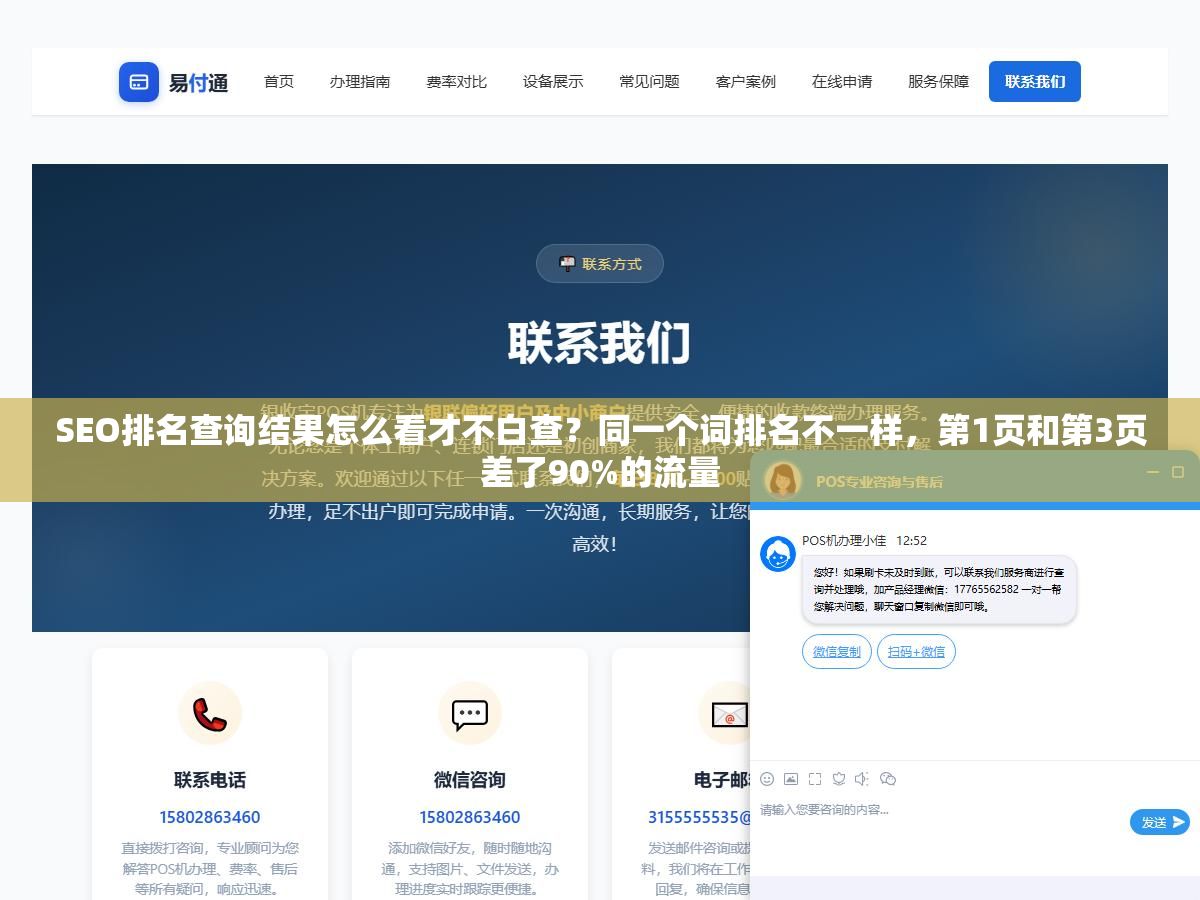Viewport: 1200px width, 900px height.
Task: Click the red phone icon on 联系电话 card
Action: point(210,713)
